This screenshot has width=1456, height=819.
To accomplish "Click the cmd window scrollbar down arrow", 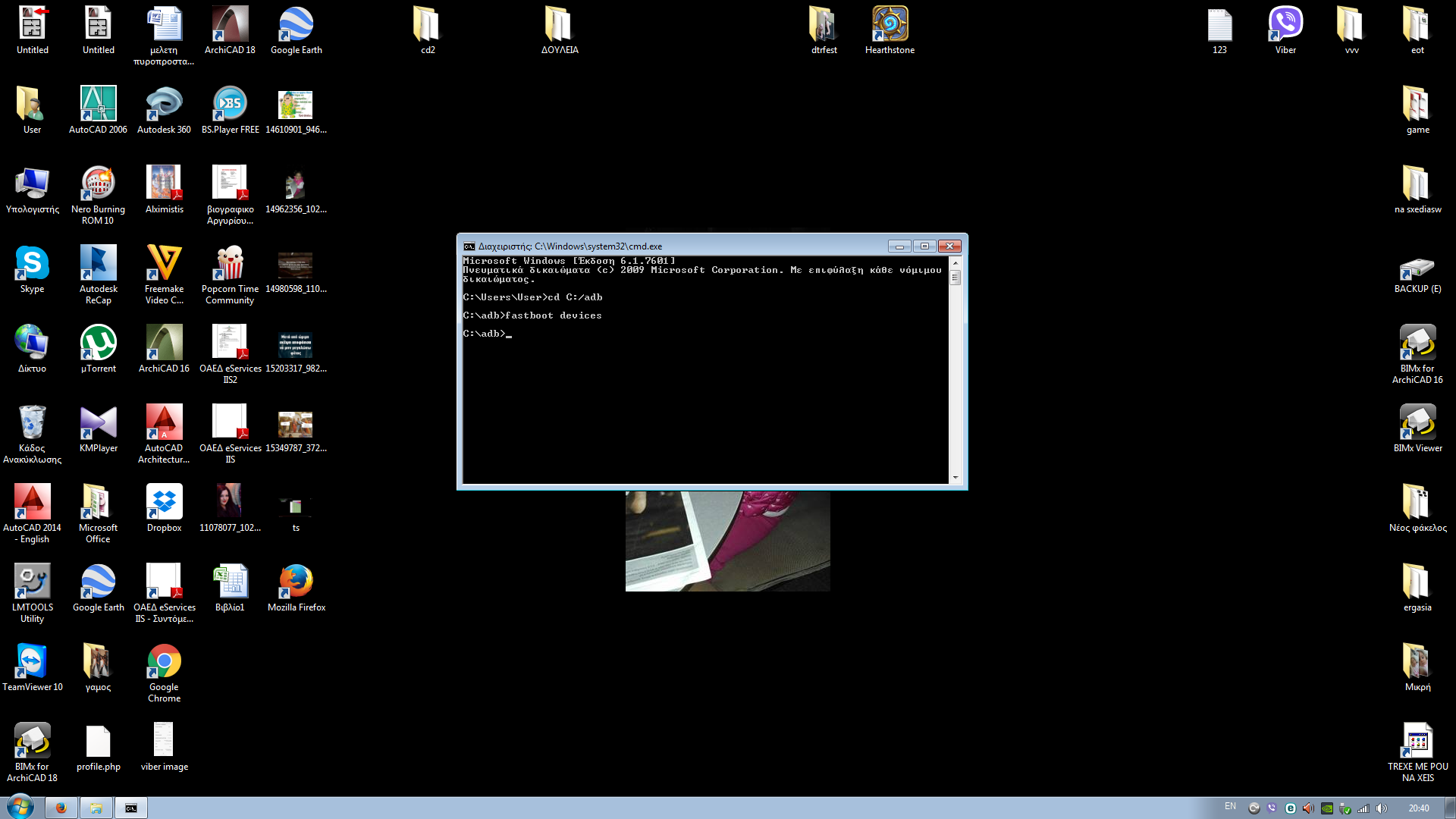I will (955, 478).
